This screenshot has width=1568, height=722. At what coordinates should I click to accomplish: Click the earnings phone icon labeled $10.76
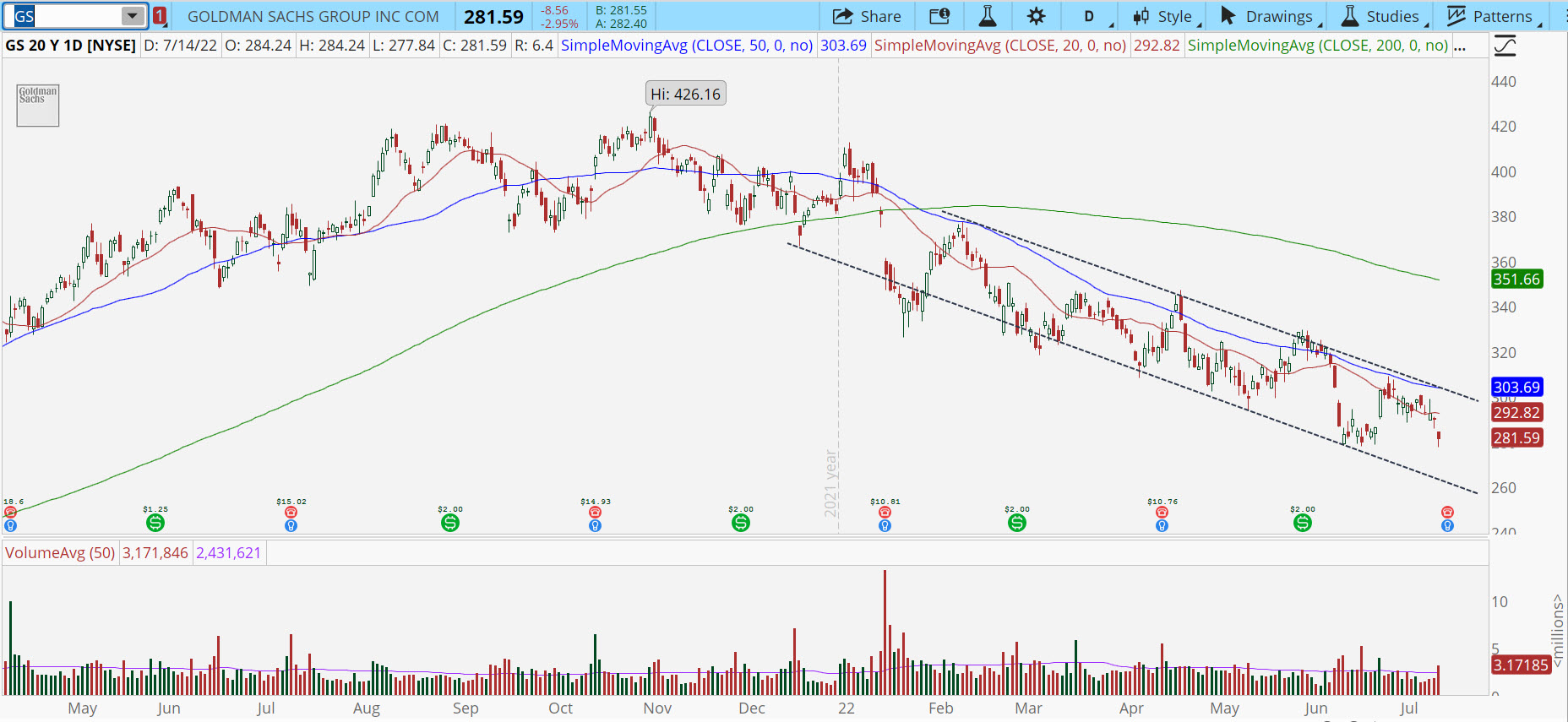(1162, 513)
